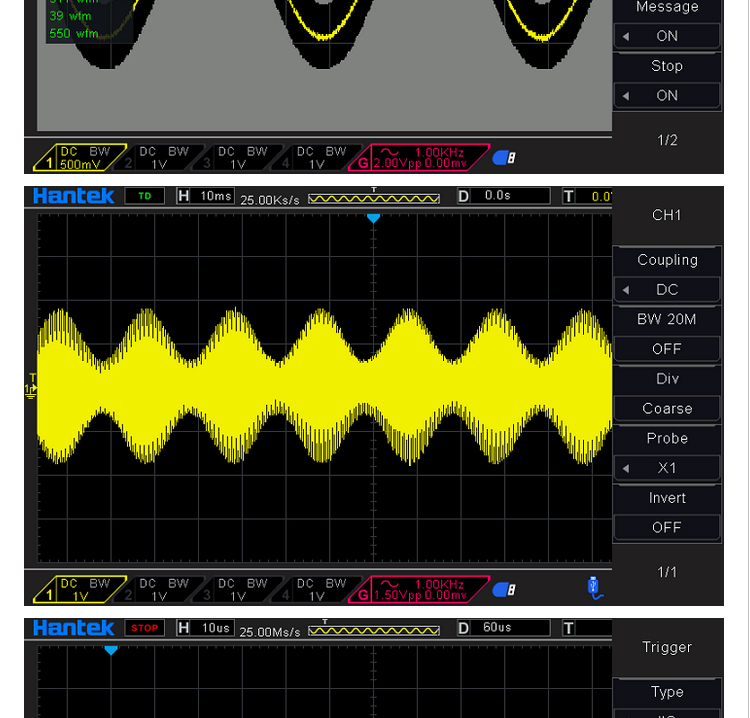This screenshot has width=750, height=718.
Task: Open the CH1 menu title
Action: pyautogui.click(x=667, y=215)
